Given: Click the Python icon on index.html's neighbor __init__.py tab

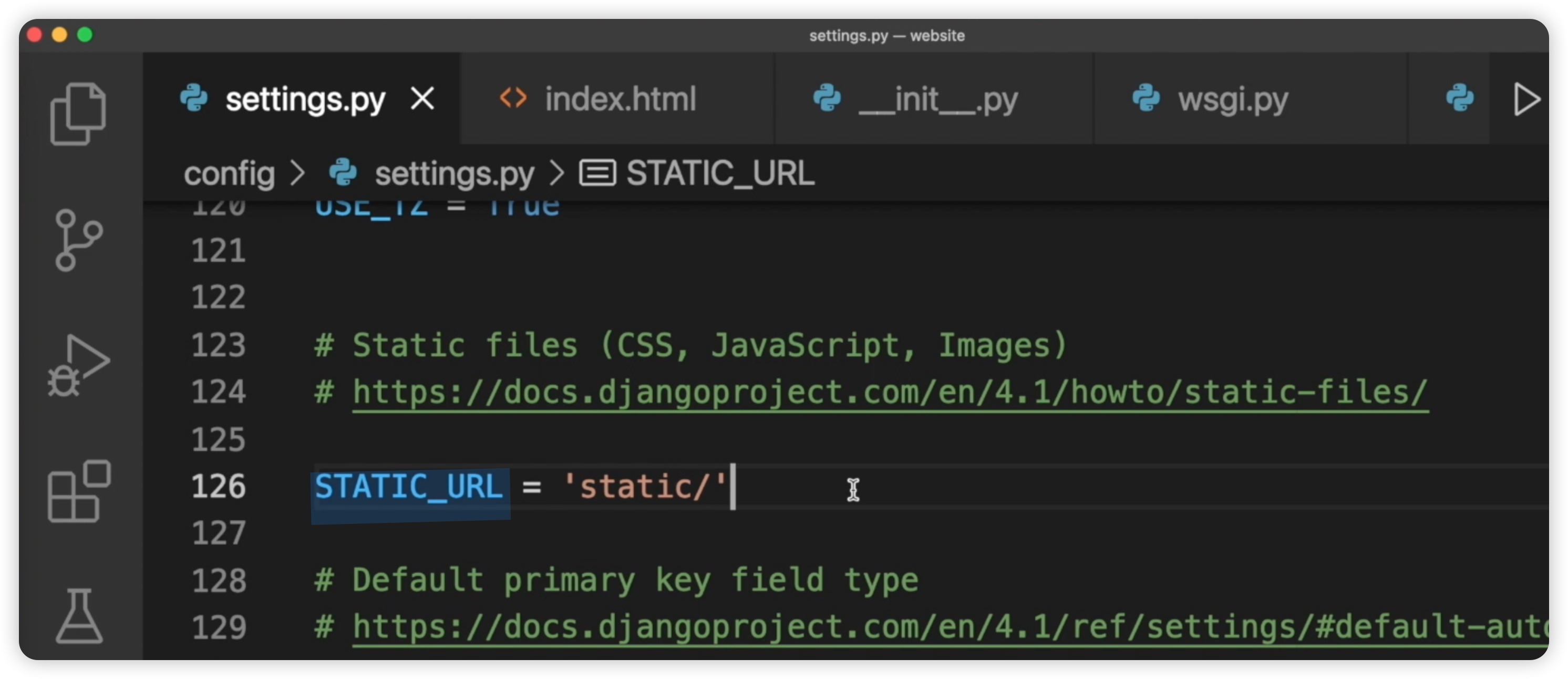Looking at the screenshot, I should 827,98.
